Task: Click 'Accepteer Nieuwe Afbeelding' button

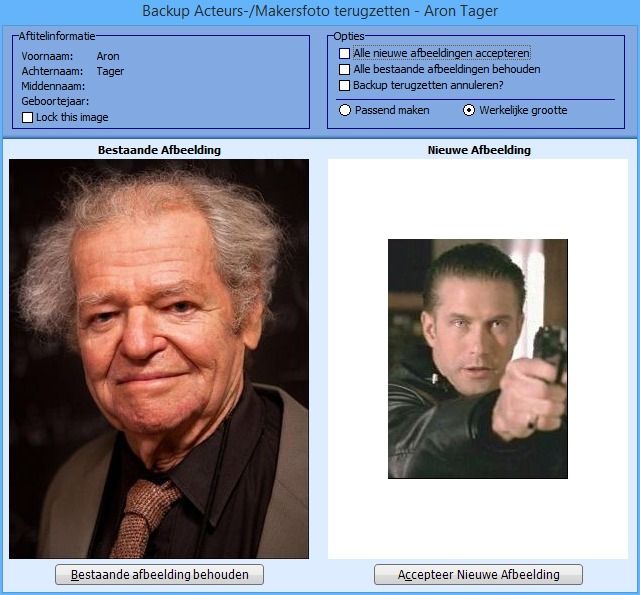Action: coord(478,575)
